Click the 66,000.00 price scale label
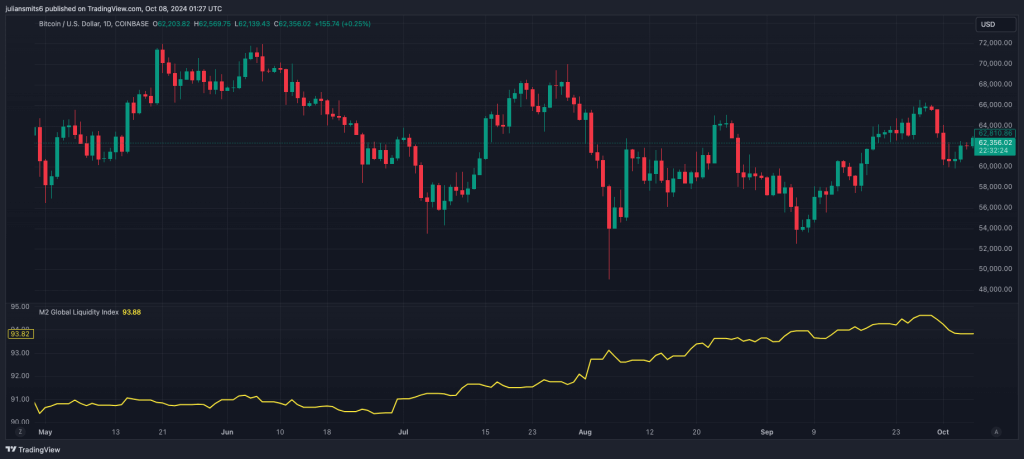 [995, 104]
